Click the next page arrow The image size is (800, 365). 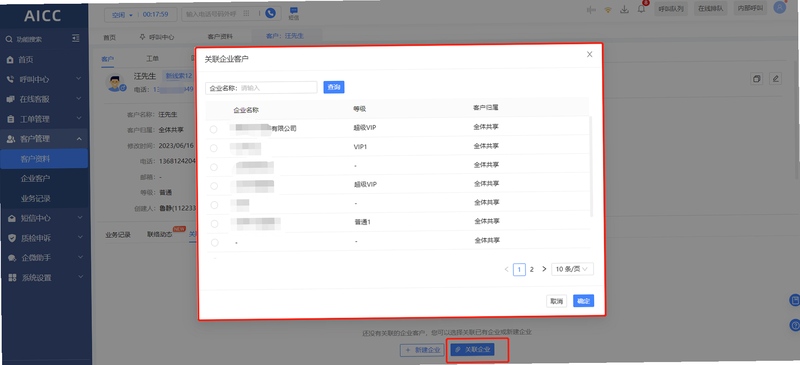tap(544, 270)
